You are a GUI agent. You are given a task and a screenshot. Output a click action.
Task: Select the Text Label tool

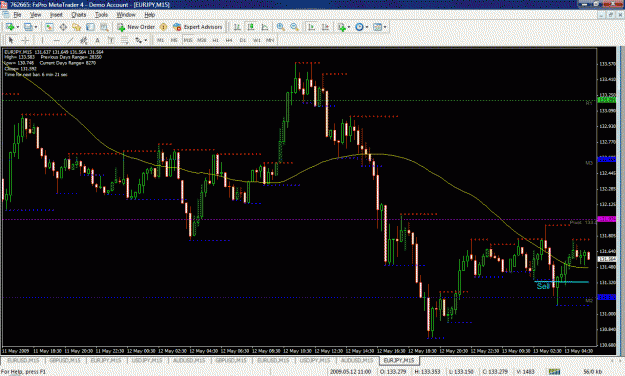coord(111,40)
